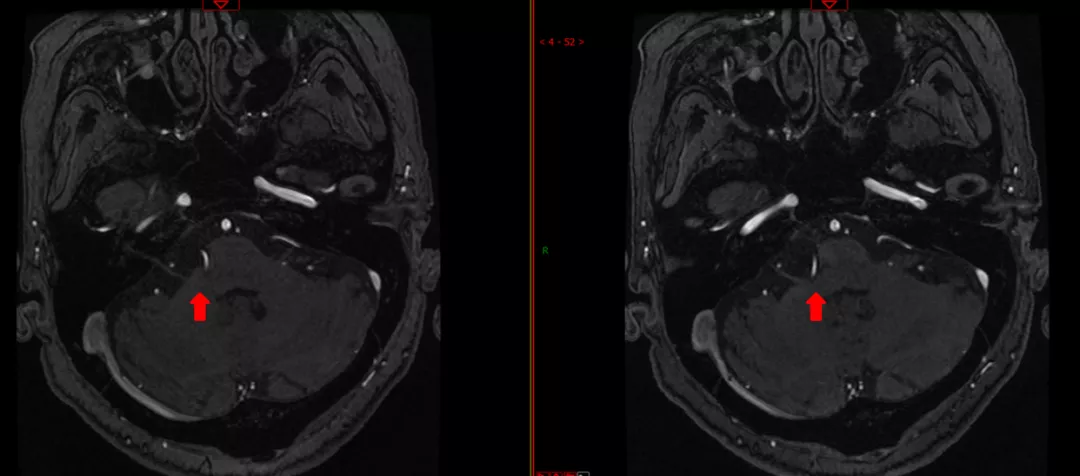
Task: Click the green "R" orientation marker
Action: [x=546, y=251]
